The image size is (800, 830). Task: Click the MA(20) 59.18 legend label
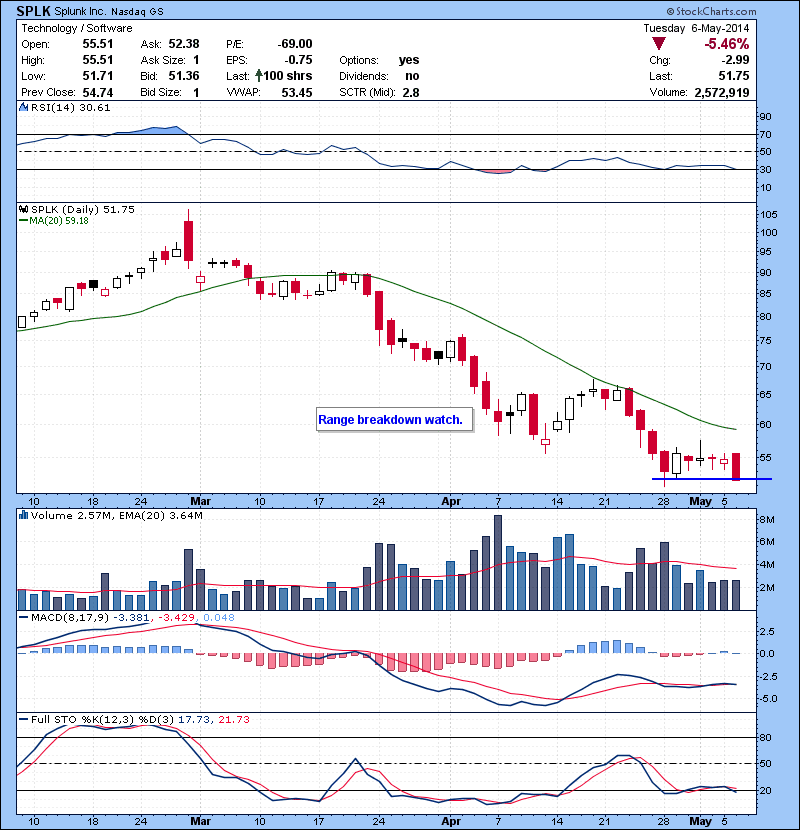point(59,221)
